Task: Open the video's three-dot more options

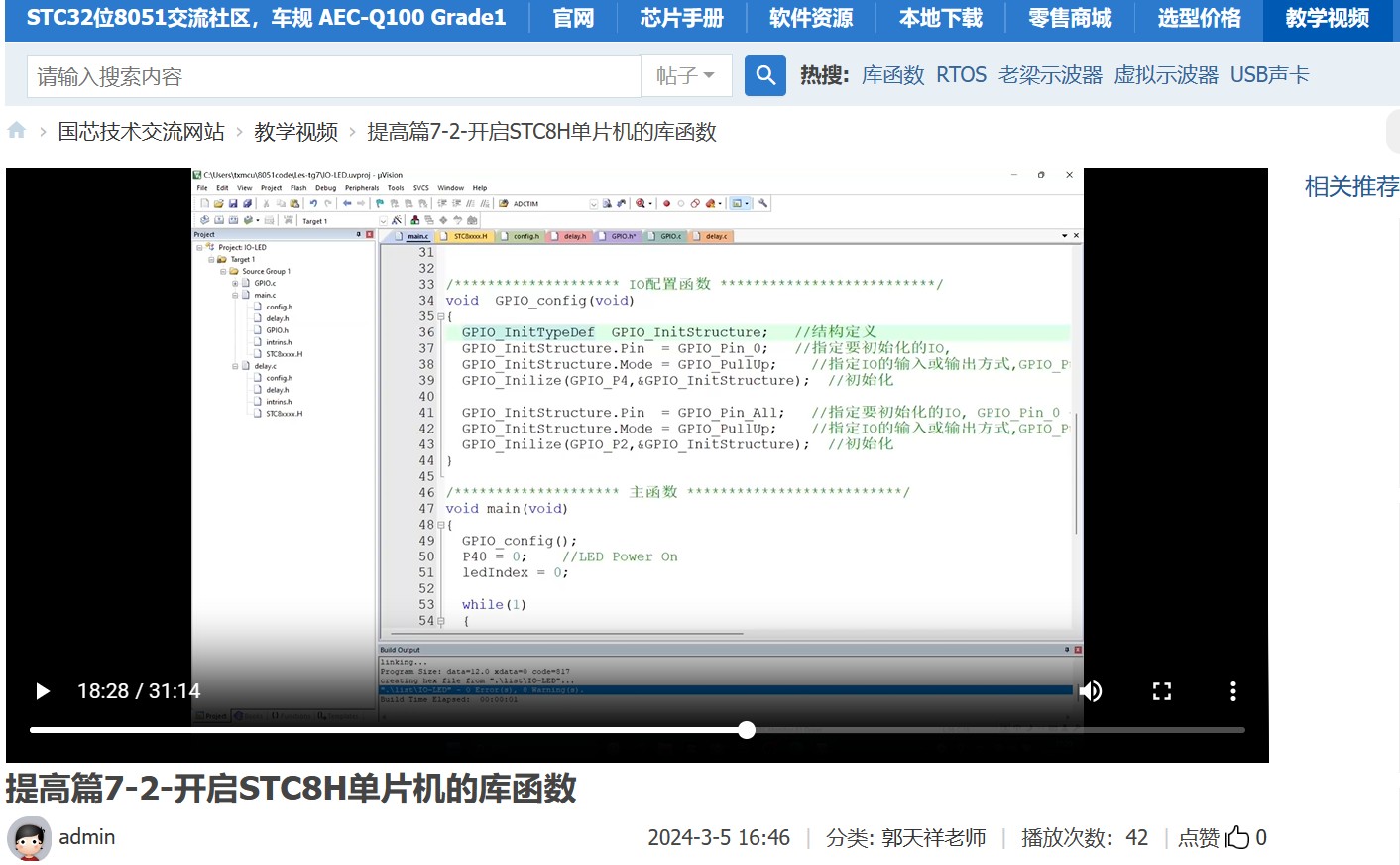Action: tap(1233, 691)
